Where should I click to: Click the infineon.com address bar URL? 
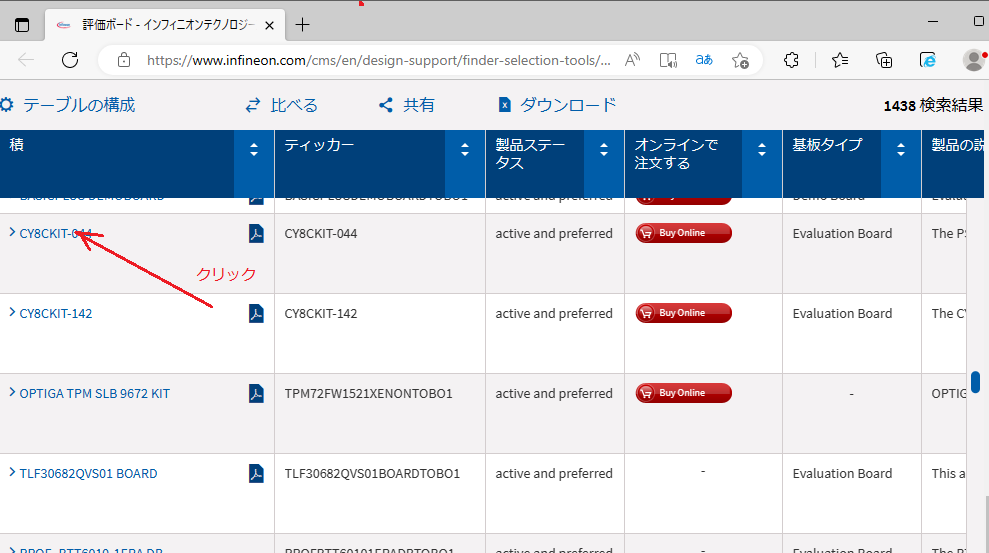[x=378, y=60]
